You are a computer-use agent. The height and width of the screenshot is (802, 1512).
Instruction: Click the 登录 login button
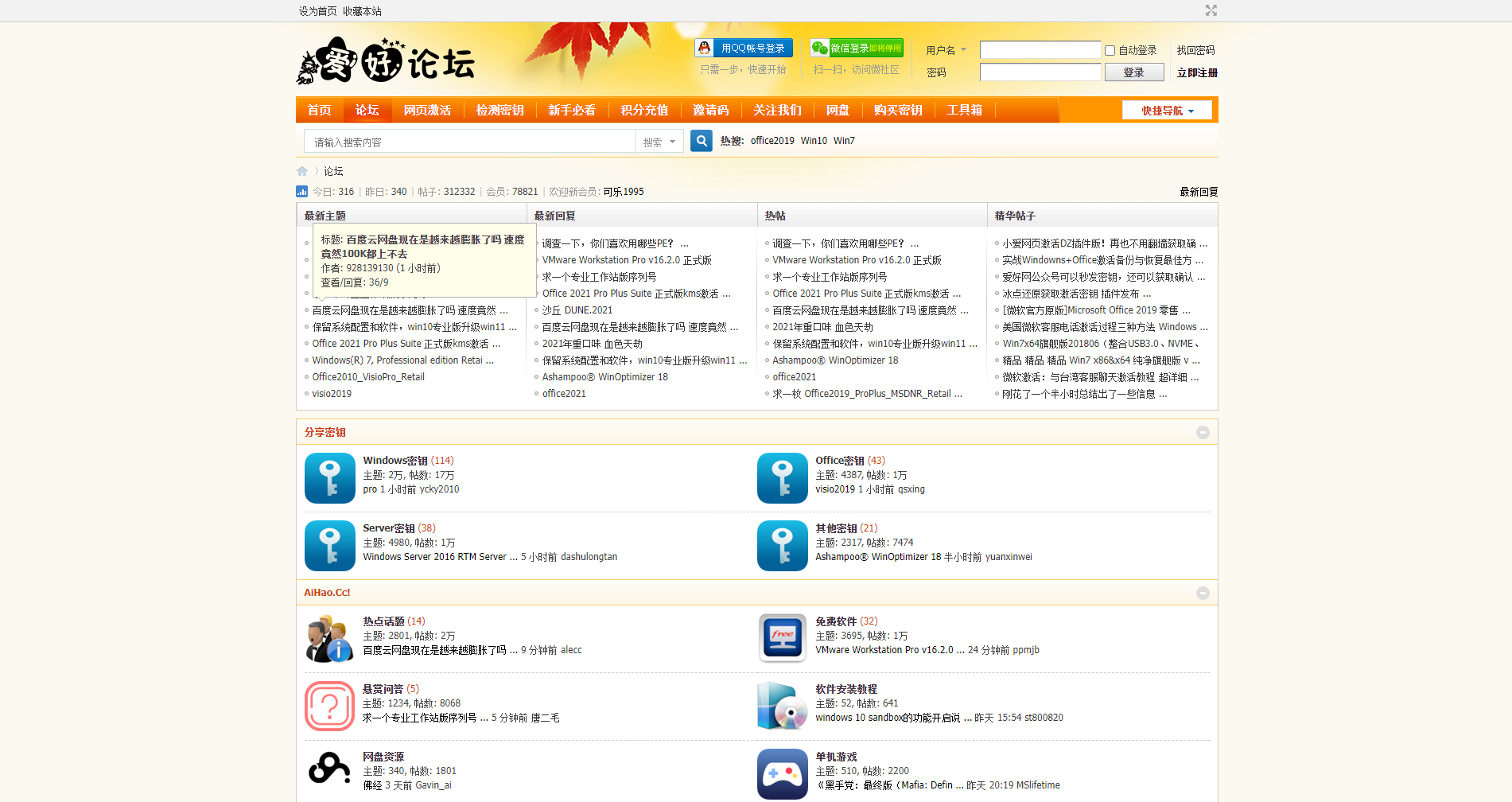click(1134, 72)
